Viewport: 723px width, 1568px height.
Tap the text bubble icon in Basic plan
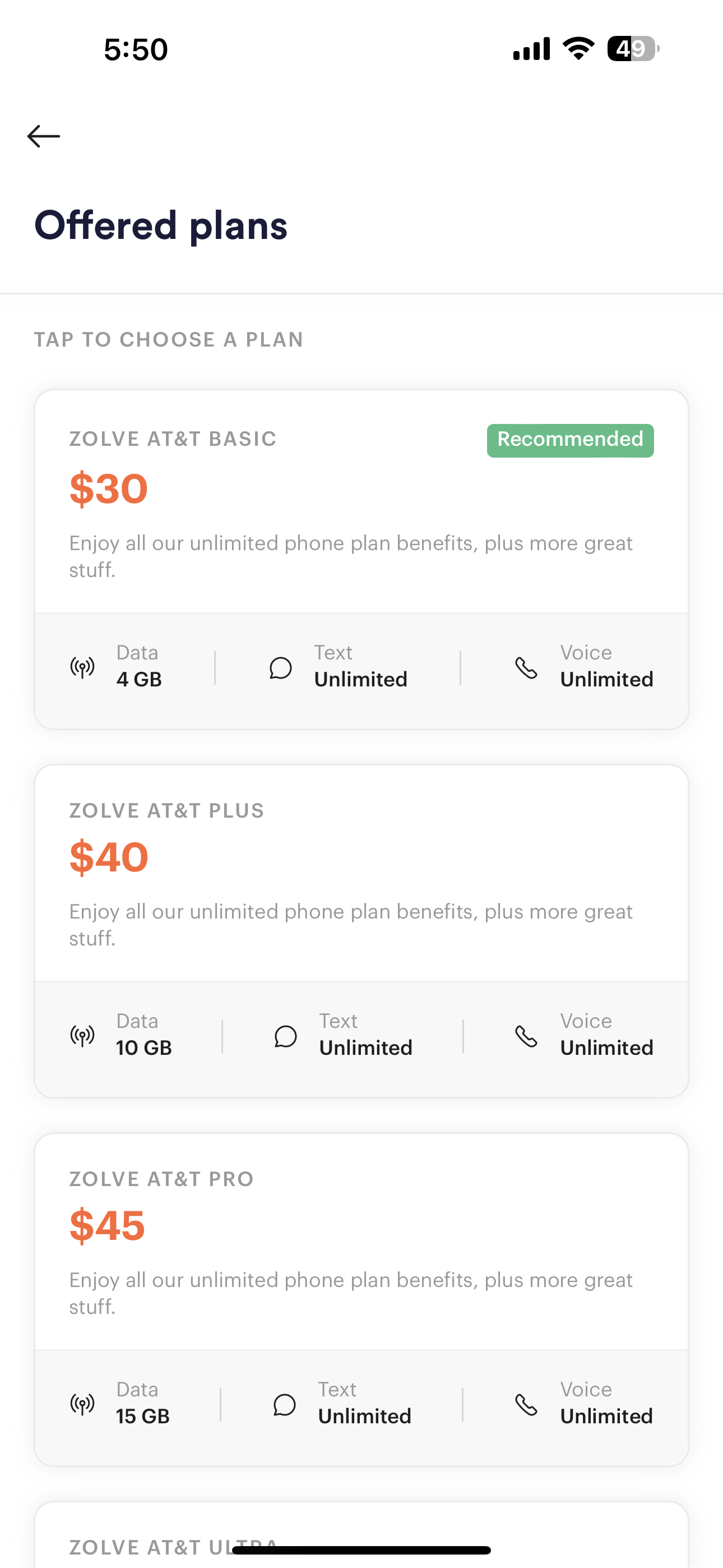coord(281,668)
